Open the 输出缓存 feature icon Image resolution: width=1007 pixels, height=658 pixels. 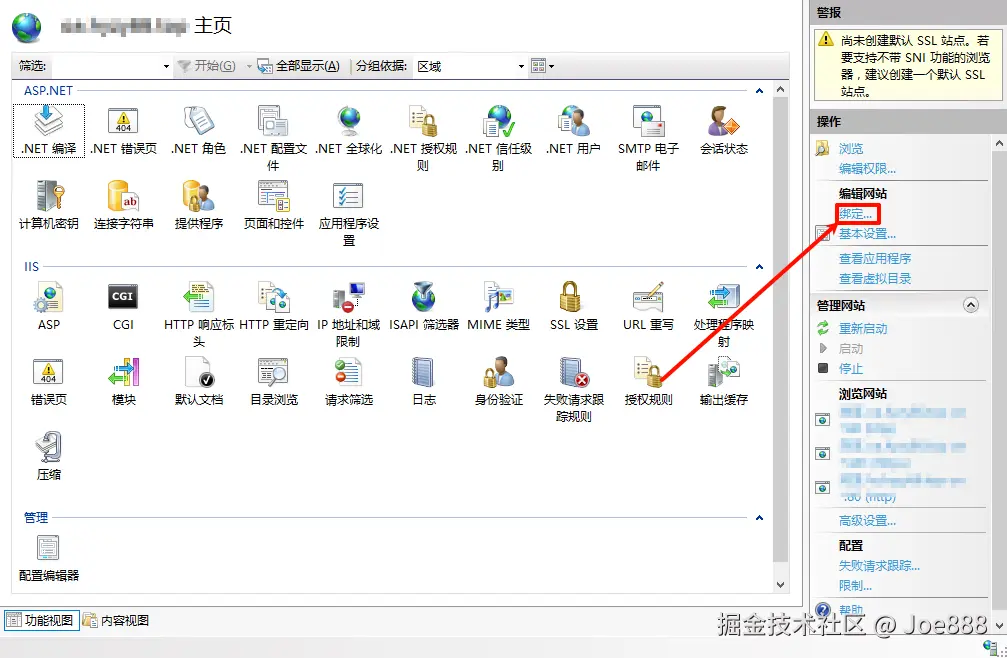click(724, 372)
